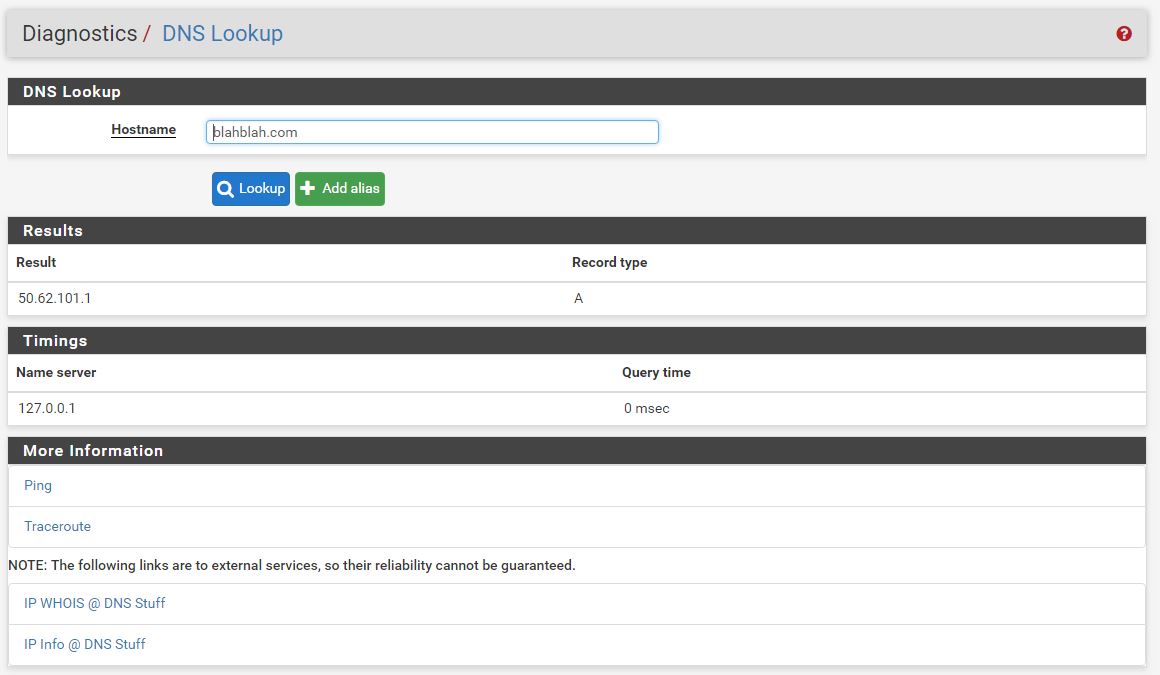Click the red help question mark icon

(x=1124, y=34)
